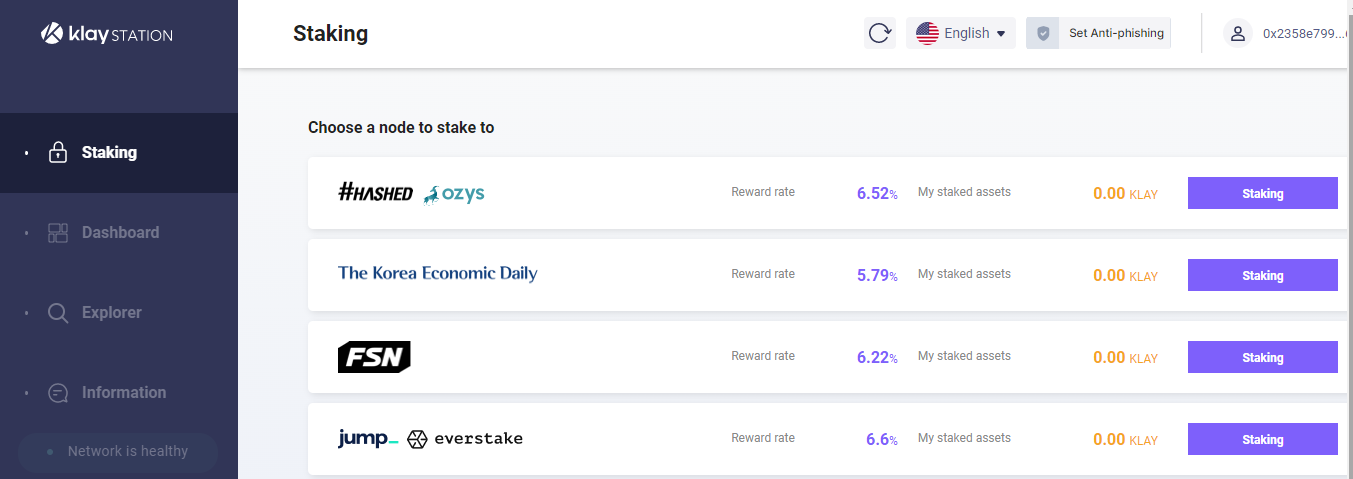
Task: Click the Information chat bubble icon
Action: pyautogui.click(x=58, y=393)
